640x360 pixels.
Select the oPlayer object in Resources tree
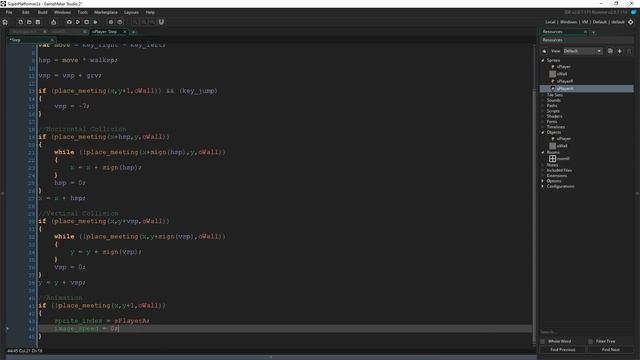click(564, 139)
